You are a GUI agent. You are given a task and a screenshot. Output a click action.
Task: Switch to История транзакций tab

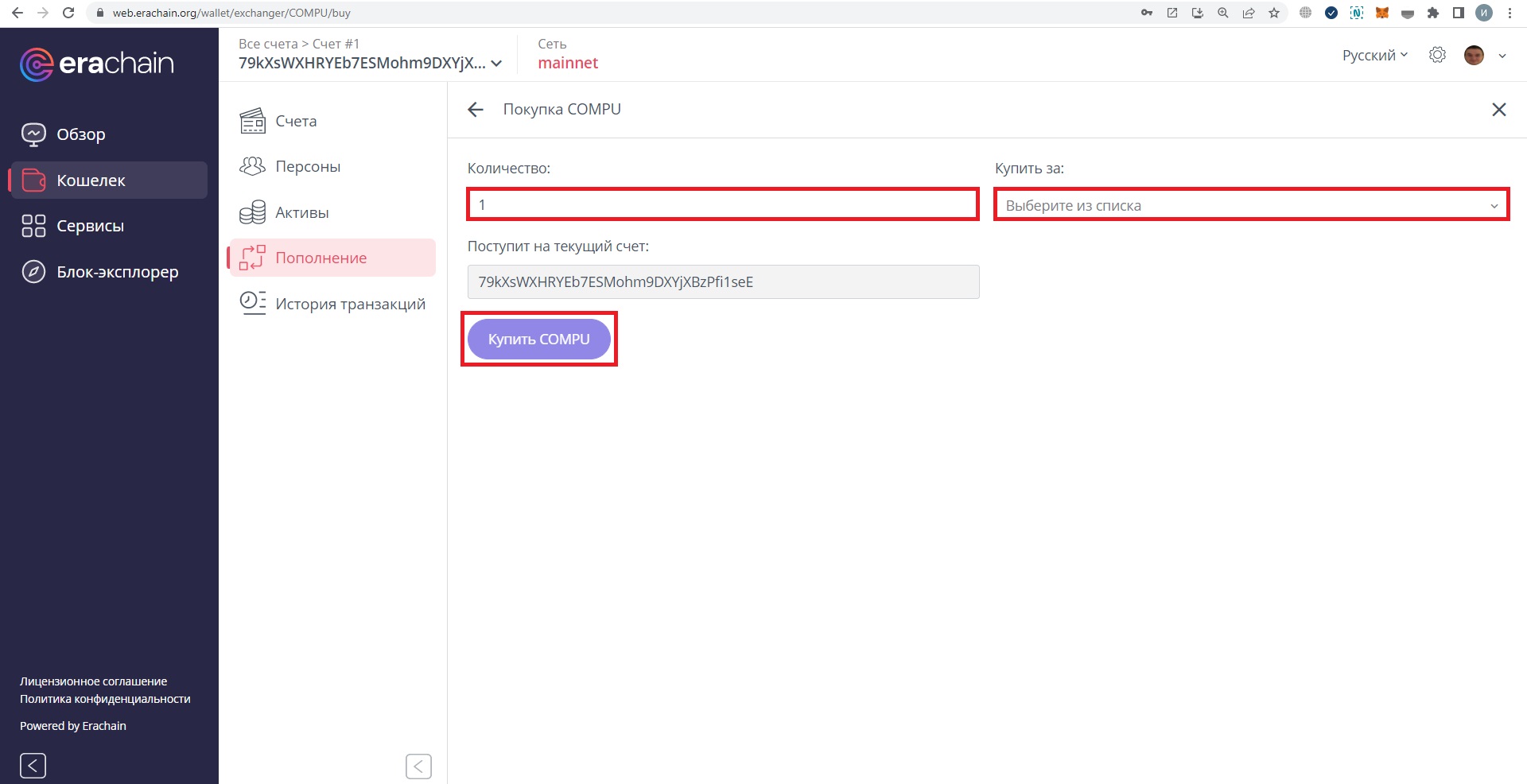pos(350,304)
